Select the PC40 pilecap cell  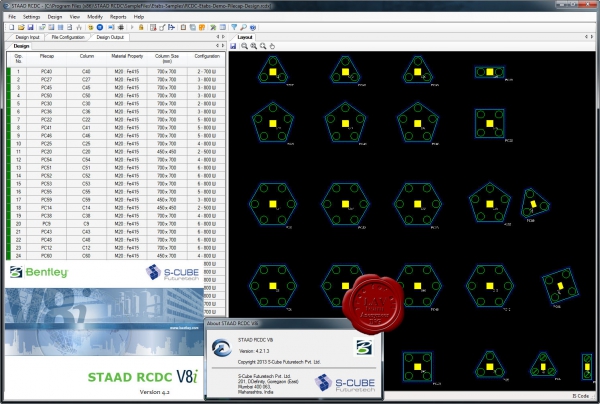pyautogui.click(x=46, y=72)
